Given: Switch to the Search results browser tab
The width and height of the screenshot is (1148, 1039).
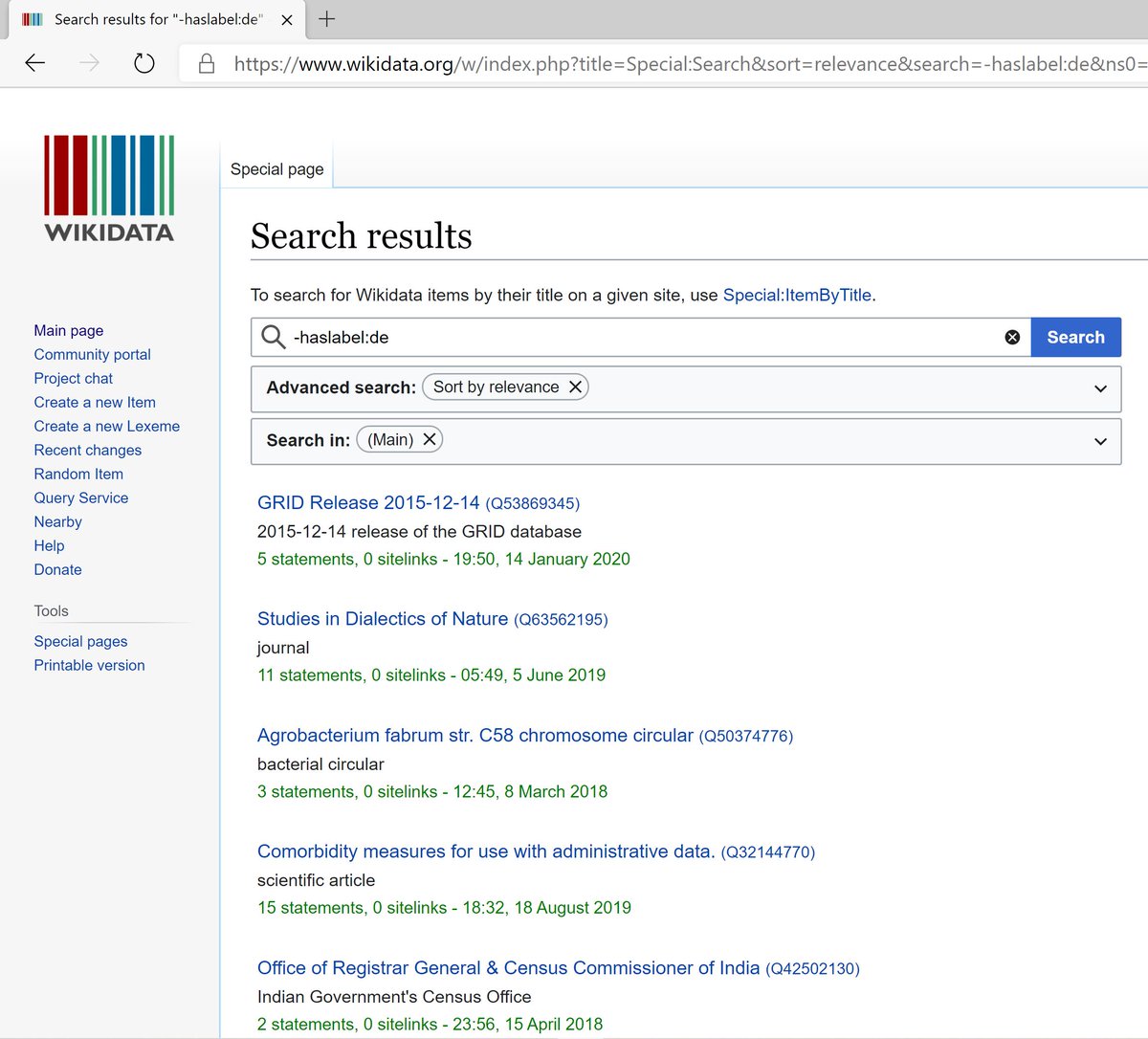Looking at the screenshot, I should pyautogui.click(x=158, y=19).
